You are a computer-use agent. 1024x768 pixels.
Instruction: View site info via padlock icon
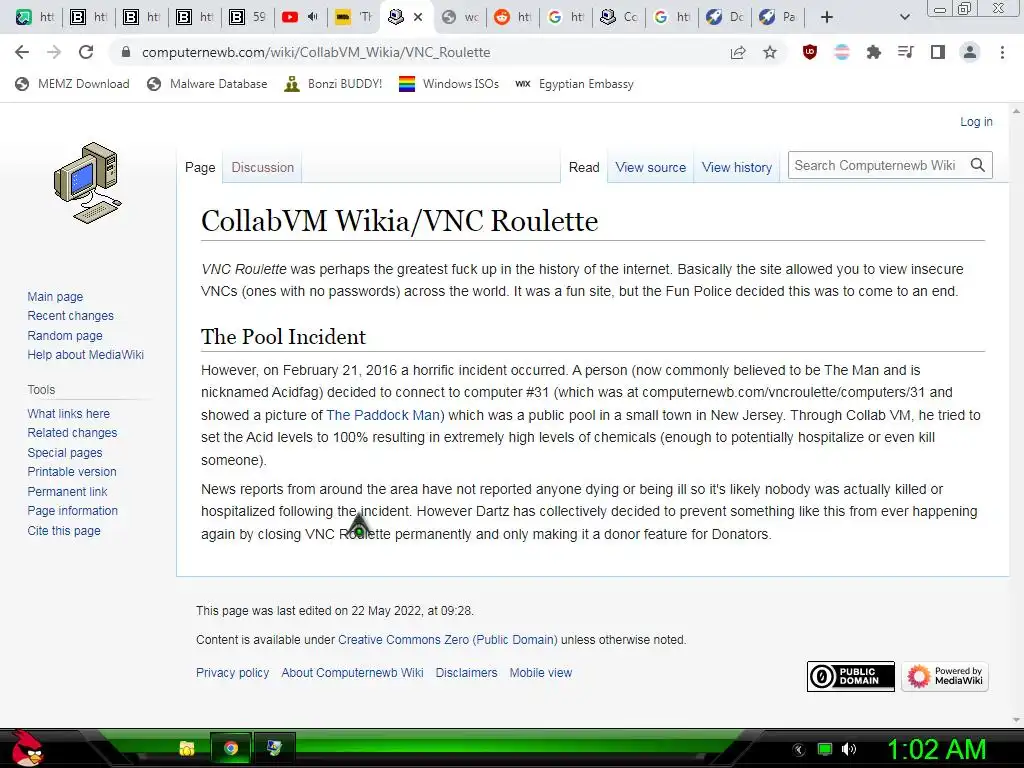(x=126, y=52)
